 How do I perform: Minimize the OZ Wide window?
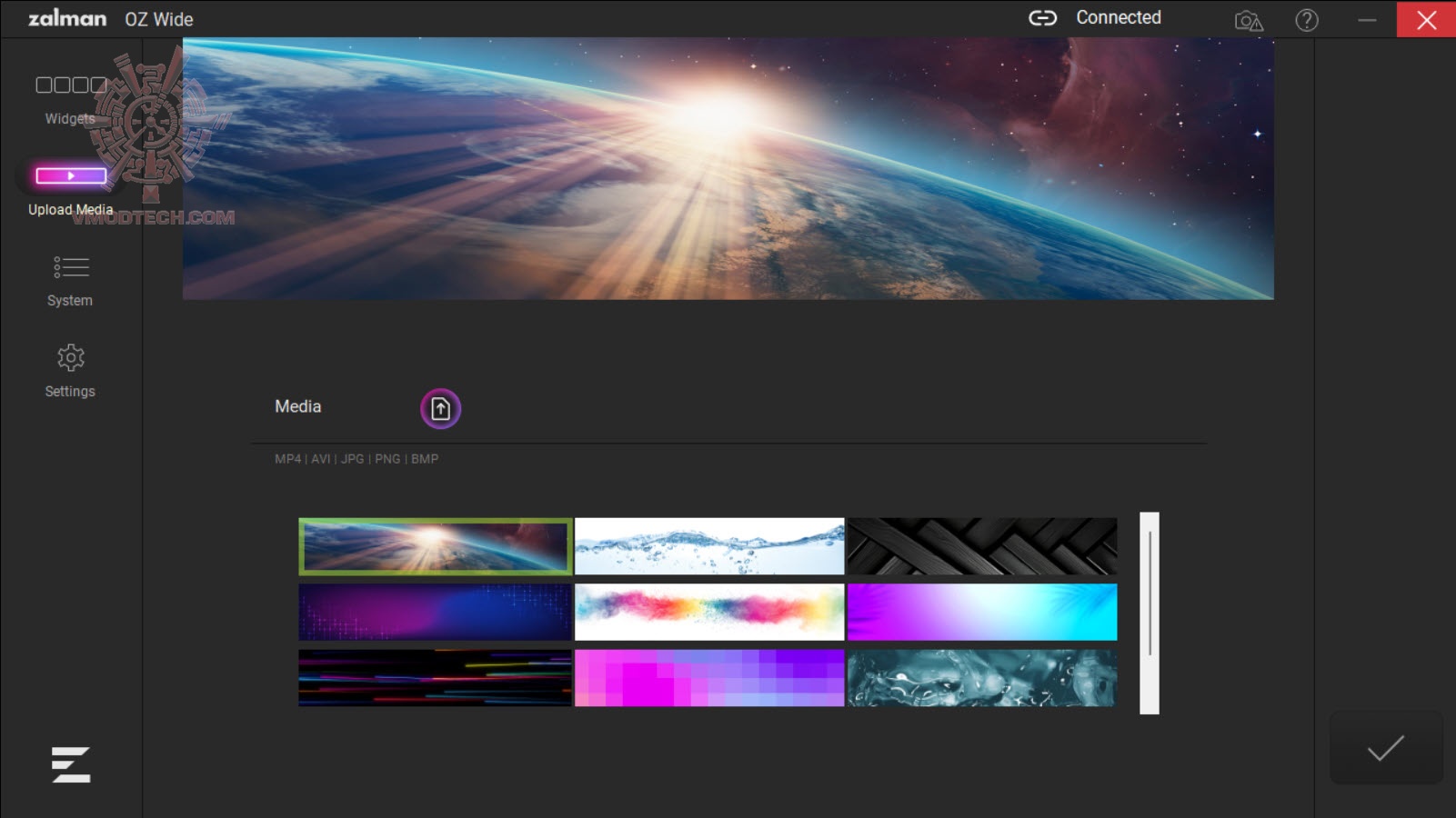[x=1367, y=19]
